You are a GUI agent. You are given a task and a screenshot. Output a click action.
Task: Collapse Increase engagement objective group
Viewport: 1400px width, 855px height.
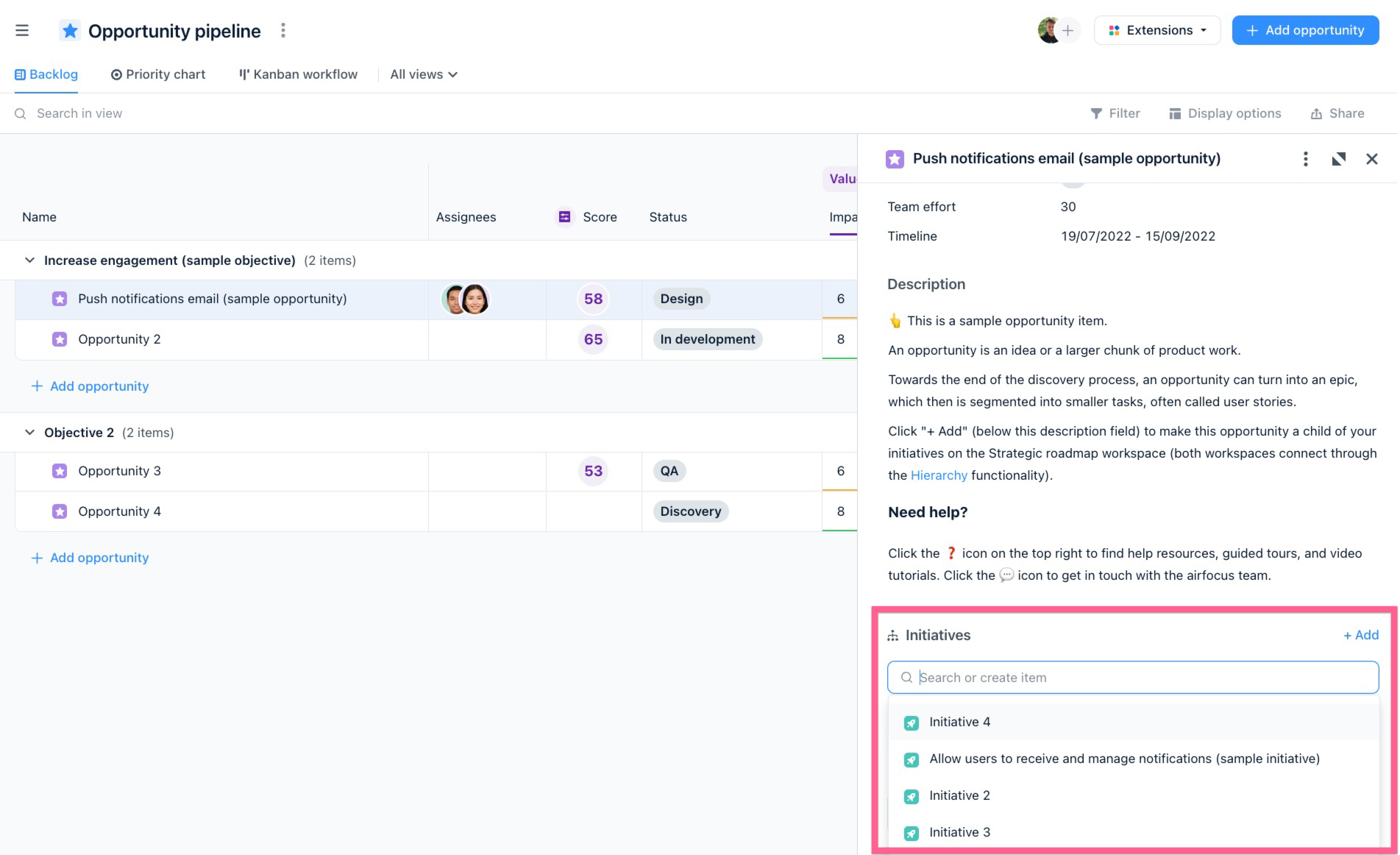pyautogui.click(x=29, y=260)
